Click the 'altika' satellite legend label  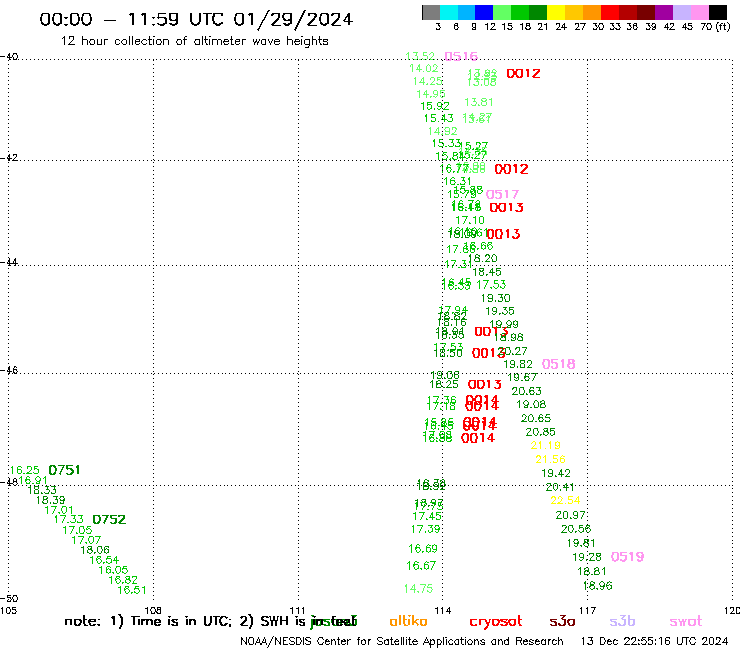[408, 621]
